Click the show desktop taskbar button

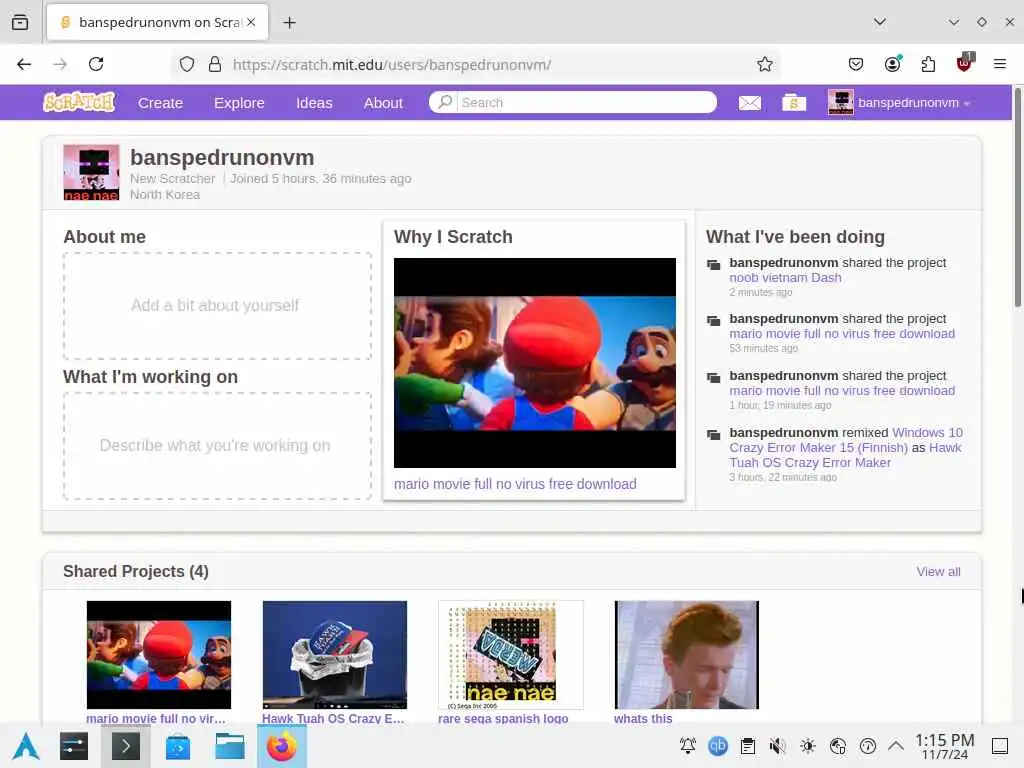pyautogui.click(x=1000, y=746)
